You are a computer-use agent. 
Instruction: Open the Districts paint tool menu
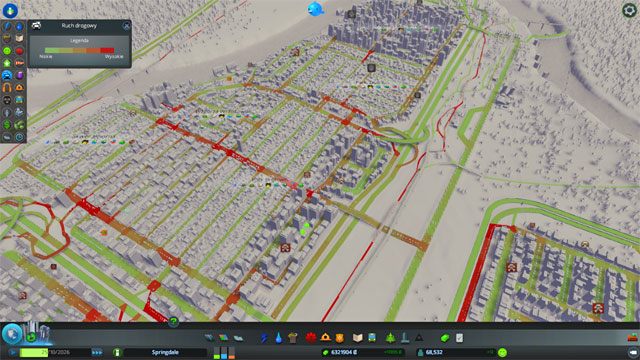point(238,338)
